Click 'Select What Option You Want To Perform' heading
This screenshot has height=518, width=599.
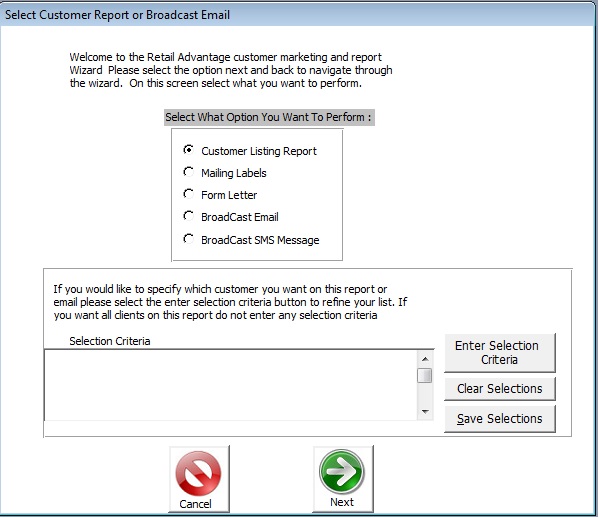269,117
